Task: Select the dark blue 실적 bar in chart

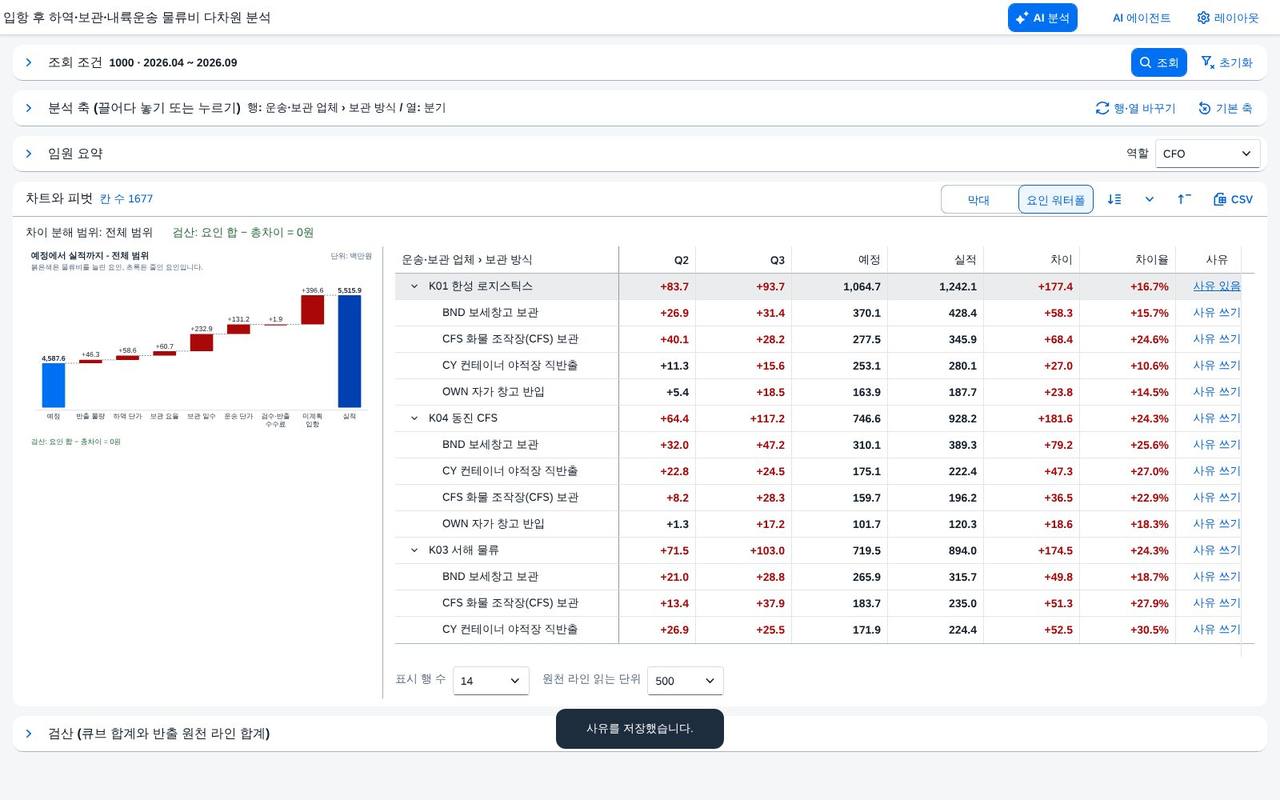Action: (349, 351)
